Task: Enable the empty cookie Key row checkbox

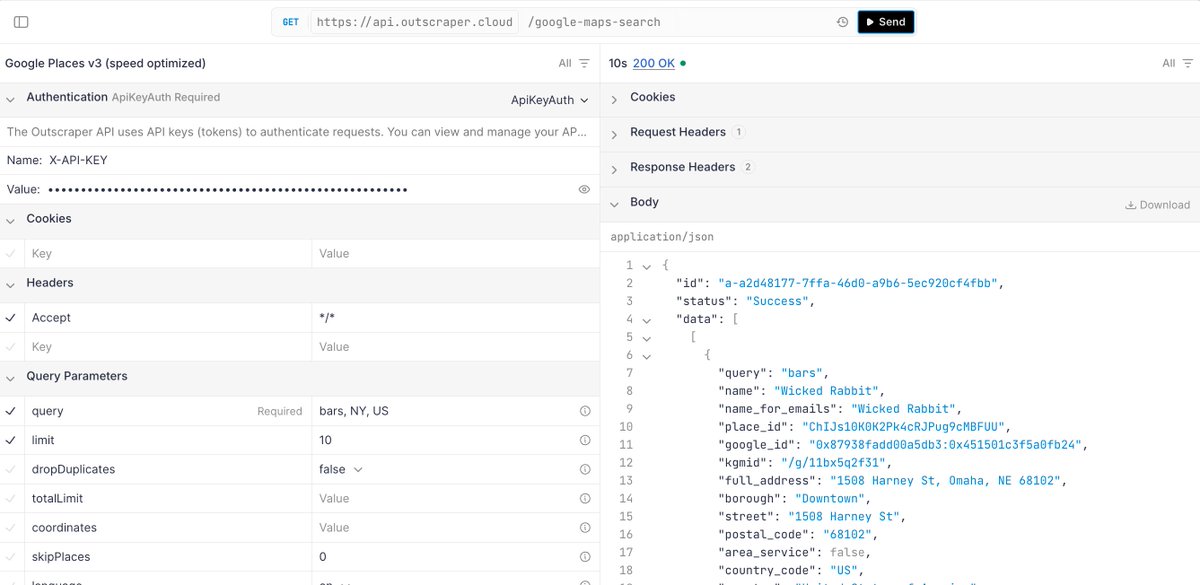Action: (x=11, y=254)
